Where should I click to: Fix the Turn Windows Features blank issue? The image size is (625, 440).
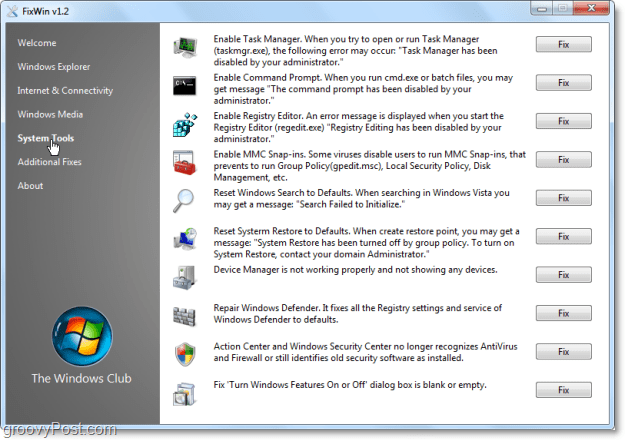pos(564,390)
